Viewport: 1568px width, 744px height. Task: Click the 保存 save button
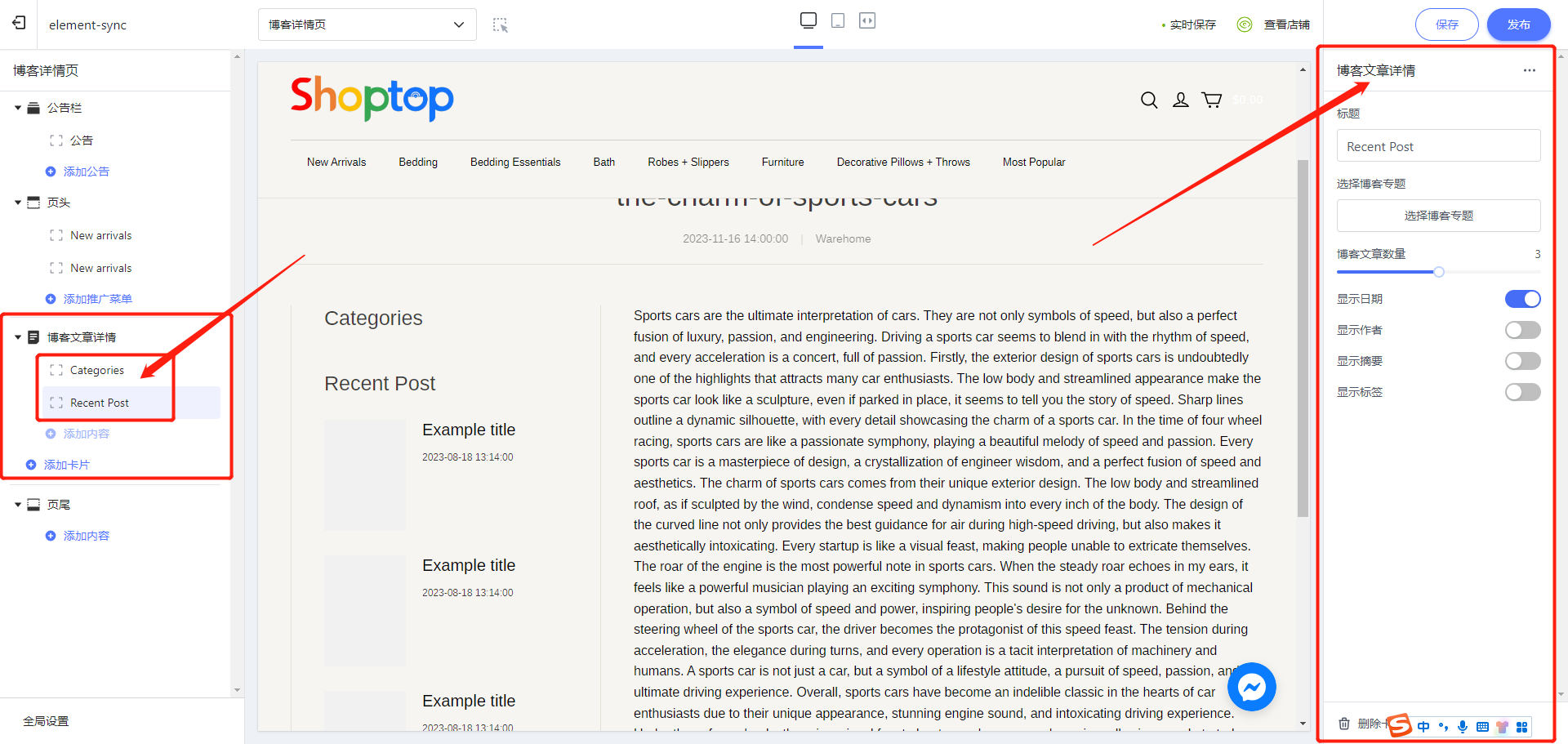(1447, 25)
